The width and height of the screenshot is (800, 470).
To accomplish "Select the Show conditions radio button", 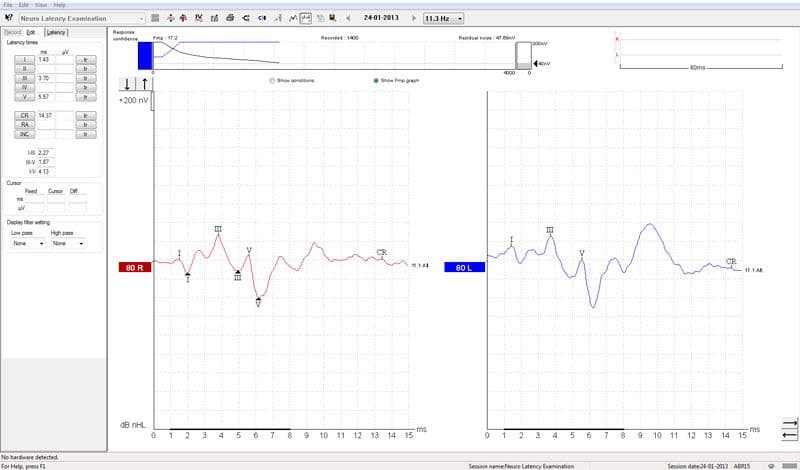I will coord(272,81).
